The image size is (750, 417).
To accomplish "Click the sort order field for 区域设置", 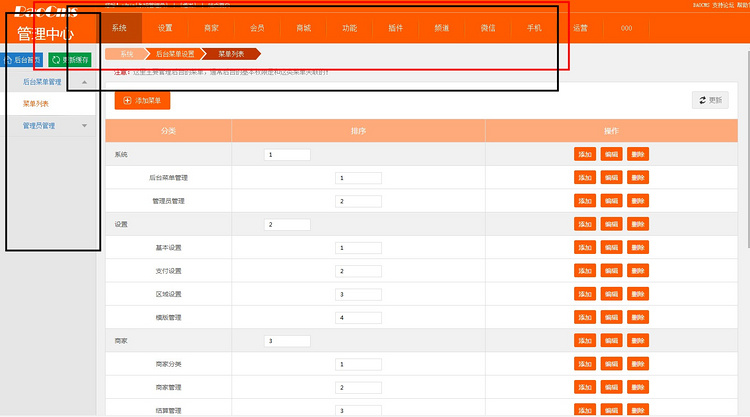I will (358, 294).
